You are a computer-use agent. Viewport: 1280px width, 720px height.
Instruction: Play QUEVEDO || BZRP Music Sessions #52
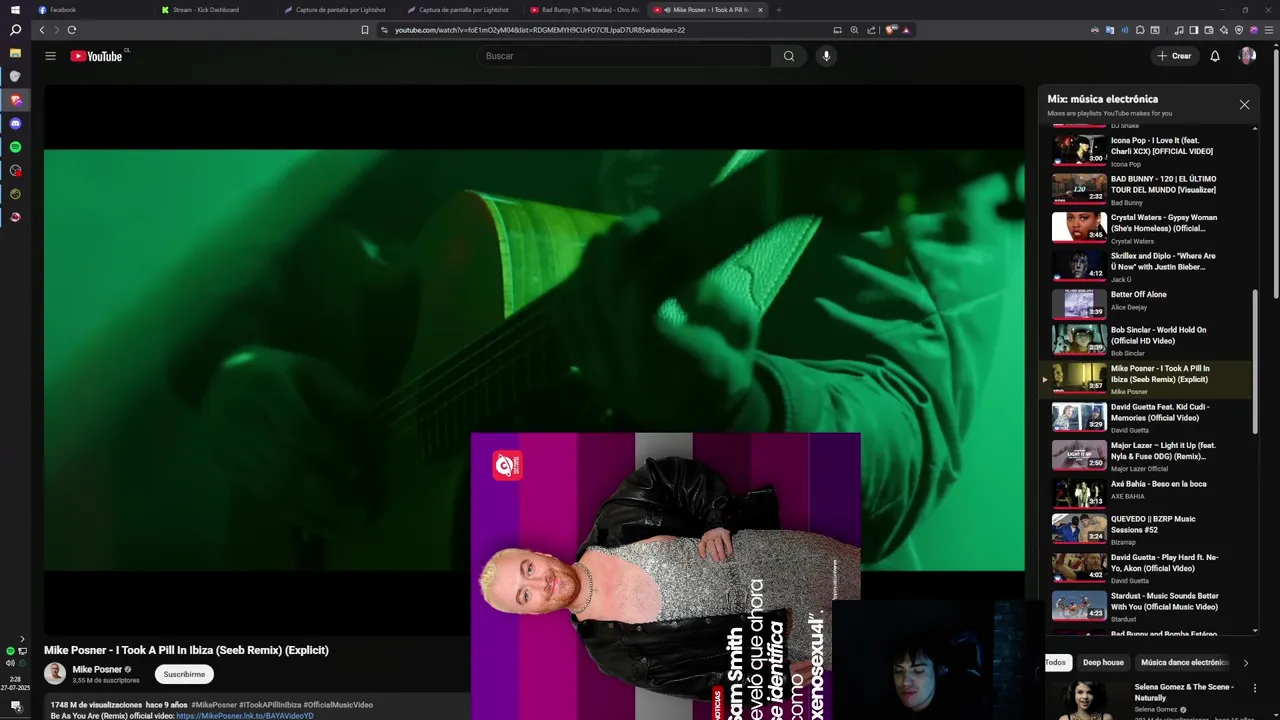1144,529
